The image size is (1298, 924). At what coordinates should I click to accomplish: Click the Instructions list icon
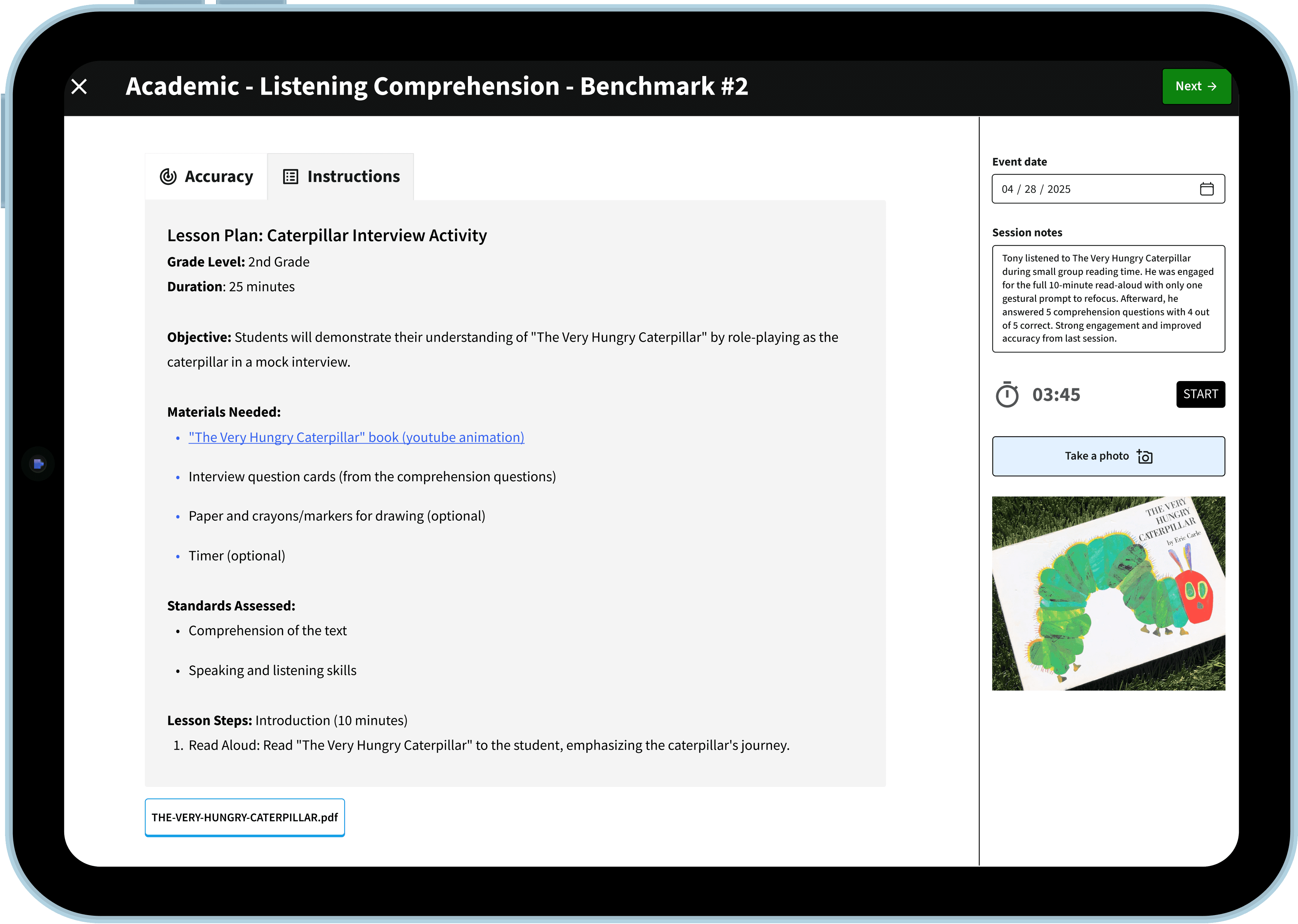pyautogui.click(x=290, y=177)
